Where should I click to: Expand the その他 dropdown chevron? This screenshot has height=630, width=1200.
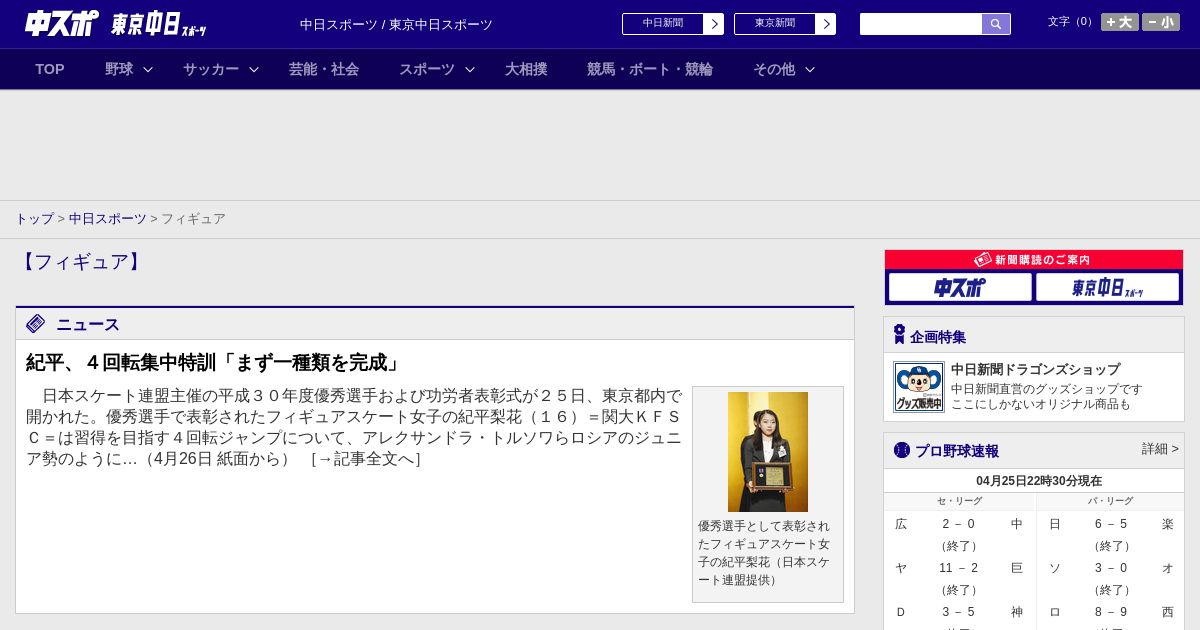click(810, 69)
